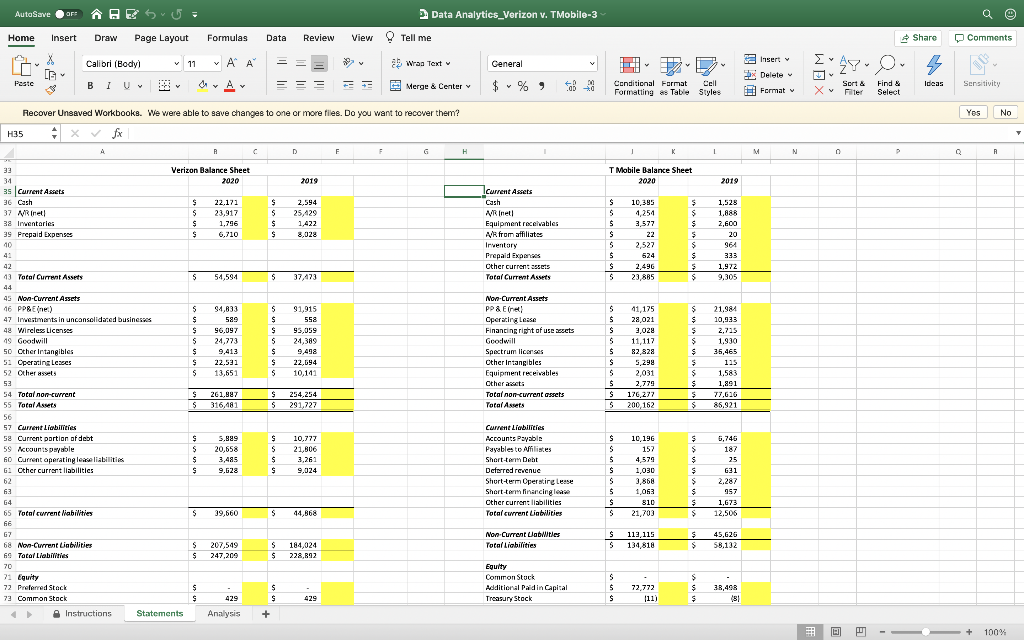Open the Borders dropdown arrow
Viewport: 1024px width, 640px height.
[178, 86]
